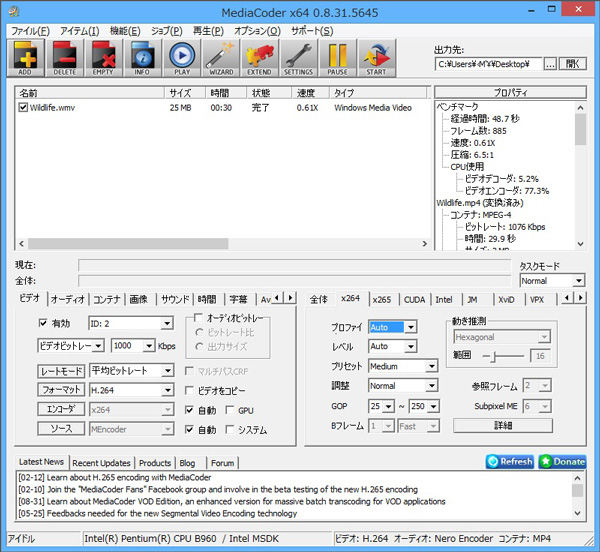Click file list horizontal scroll left arrow
The image size is (600, 552).
tap(21, 244)
